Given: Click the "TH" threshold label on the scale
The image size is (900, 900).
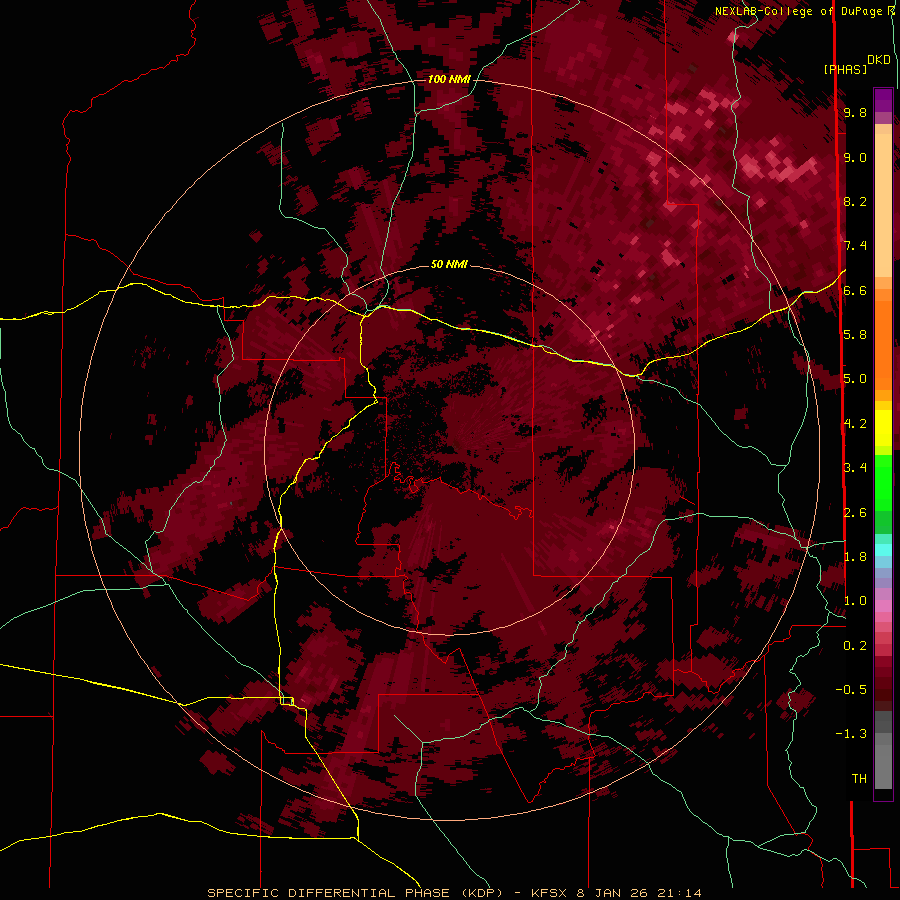Looking at the screenshot, I should pos(859,779).
